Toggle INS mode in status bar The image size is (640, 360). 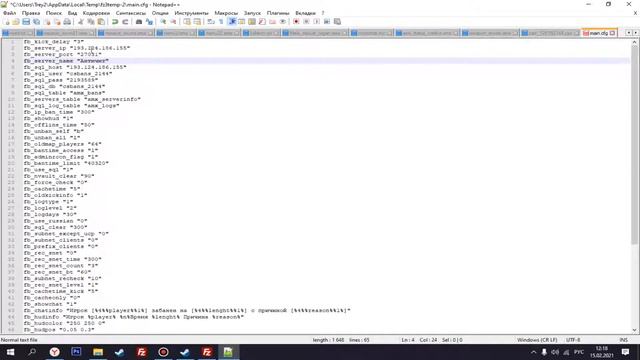(623, 340)
